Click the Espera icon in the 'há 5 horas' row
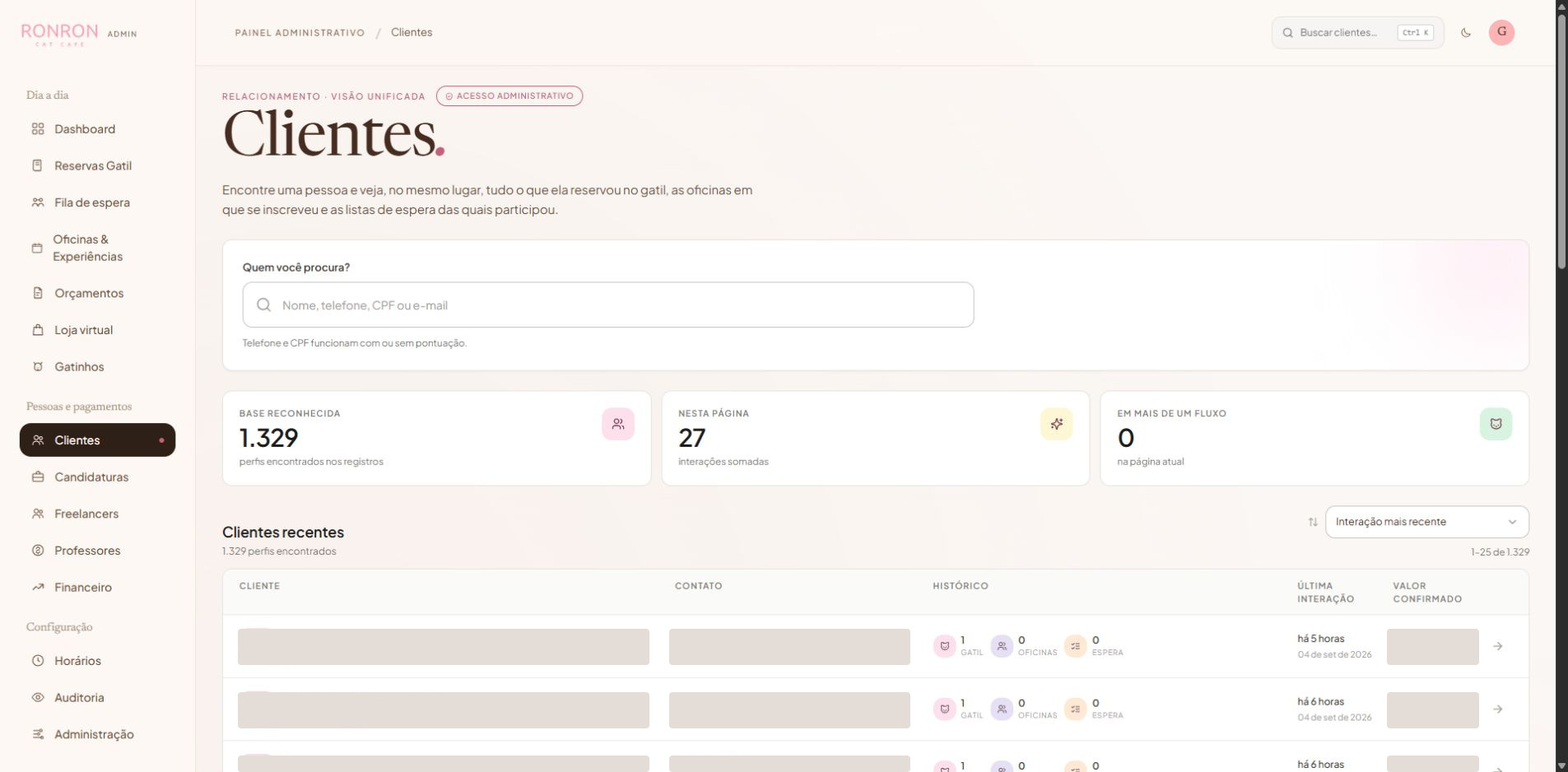The height and width of the screenshot is (772, 1568). (1075, 646)
